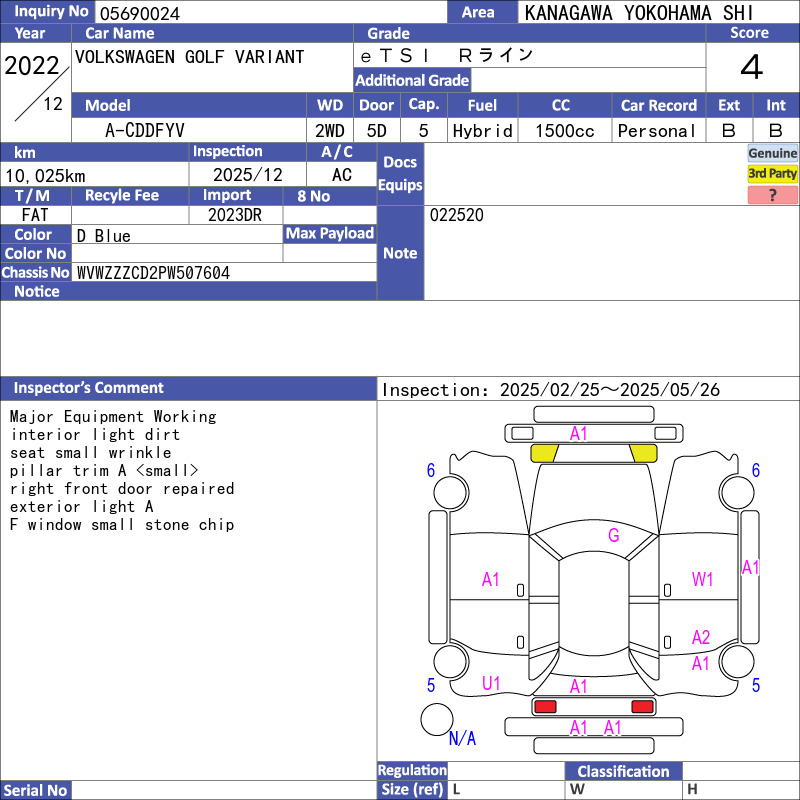Click the Docs Equips label
The height and width of the screenshot is (800, 800).
[x=400, y=174]
